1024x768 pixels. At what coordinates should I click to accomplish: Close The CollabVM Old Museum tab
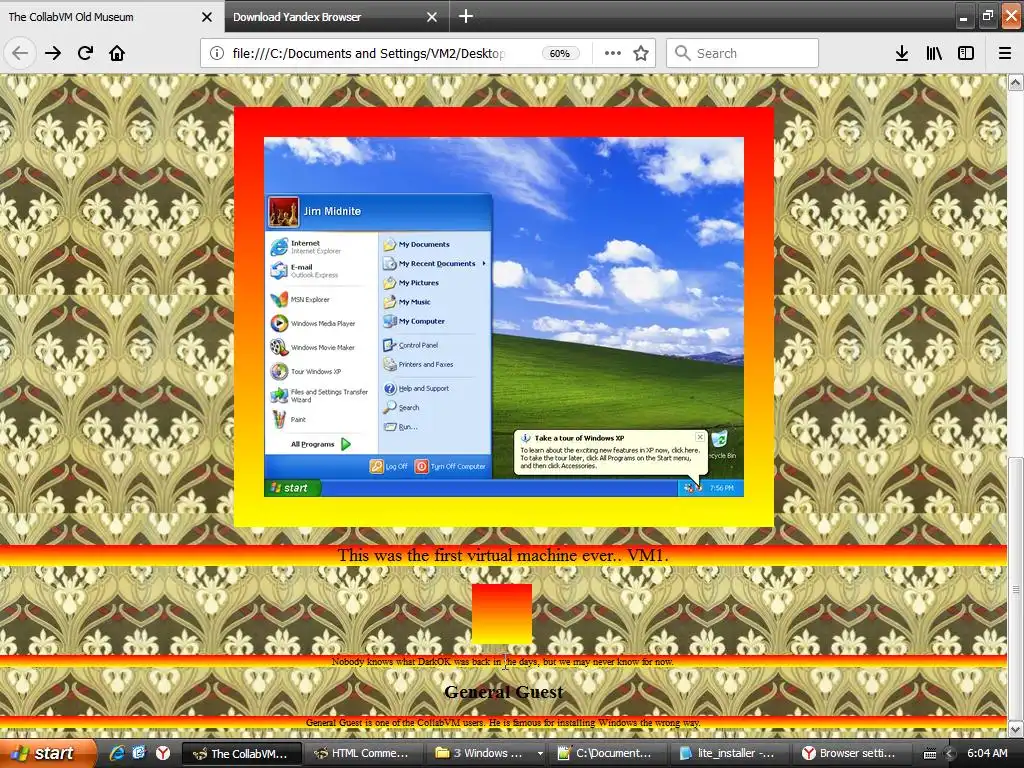207,17
